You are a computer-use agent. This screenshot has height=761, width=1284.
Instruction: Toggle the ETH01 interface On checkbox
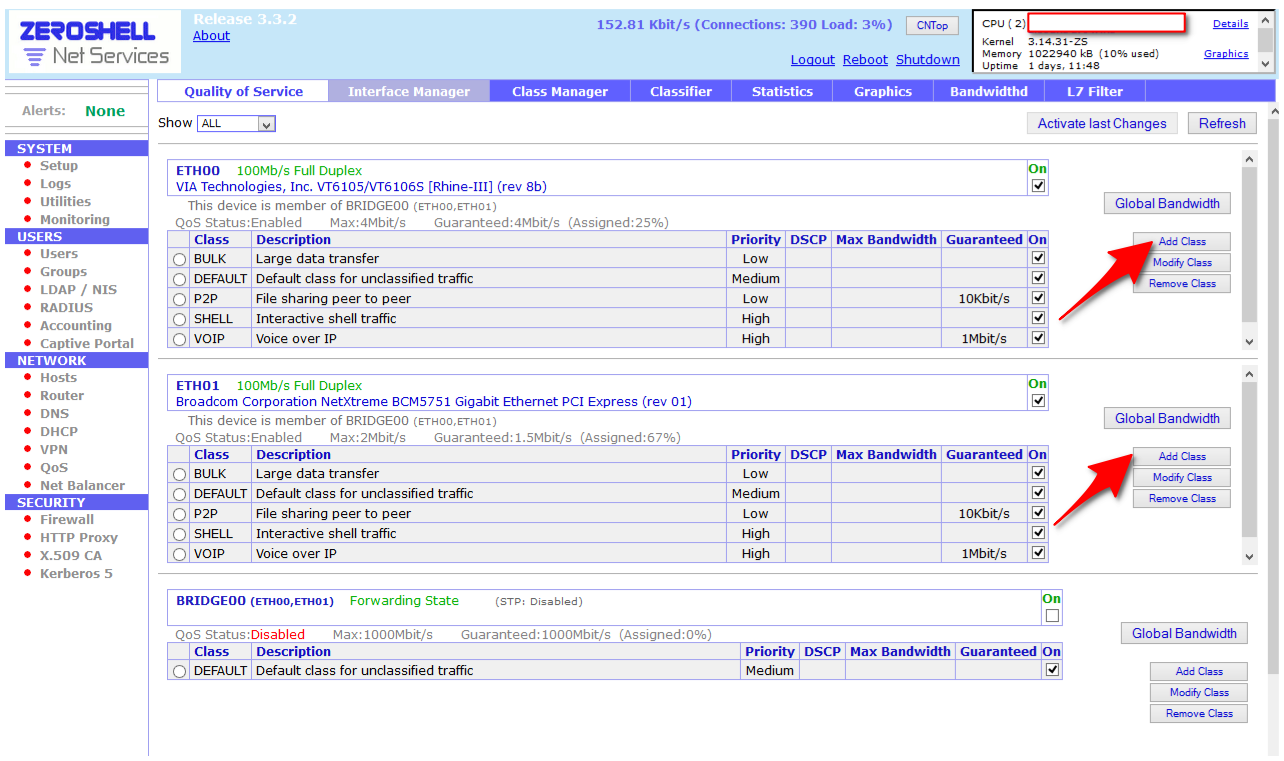(x=1038, y=401)
